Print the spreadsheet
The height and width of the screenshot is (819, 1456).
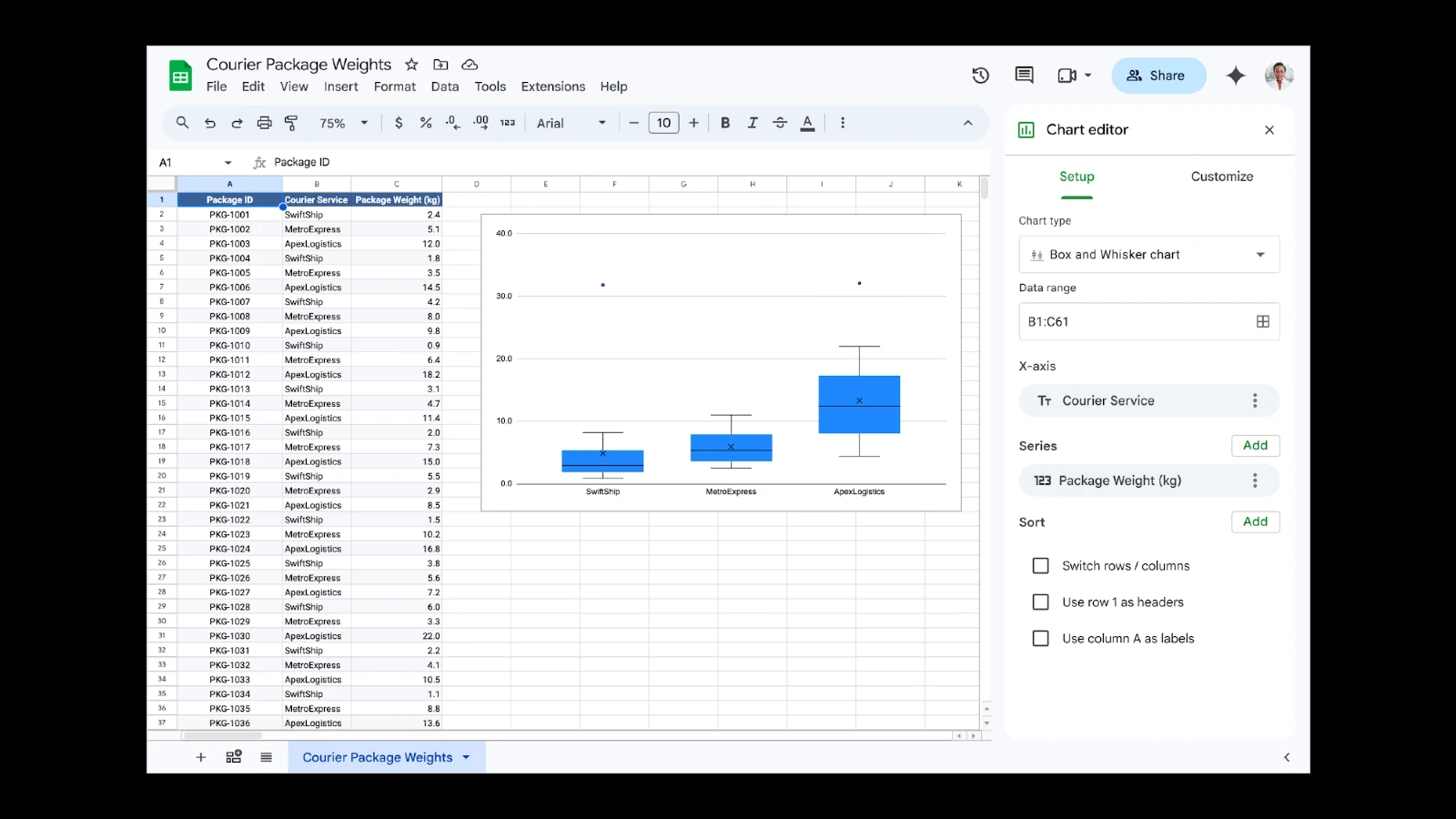[264, 123]
